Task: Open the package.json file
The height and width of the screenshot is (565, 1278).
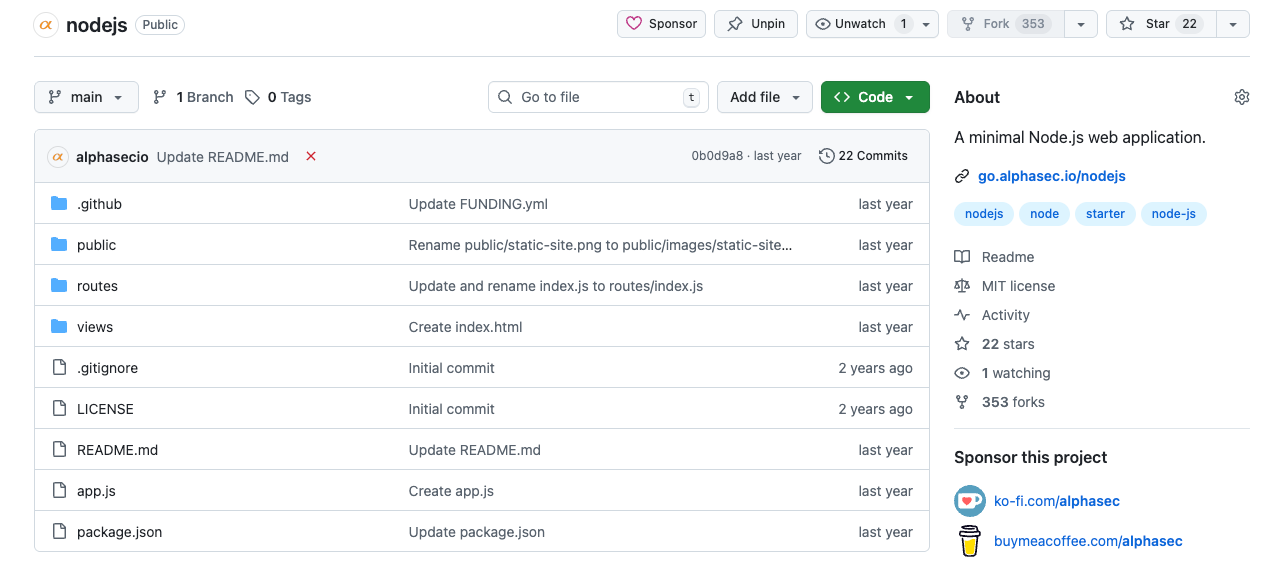Action: click(x=119, y=532)
